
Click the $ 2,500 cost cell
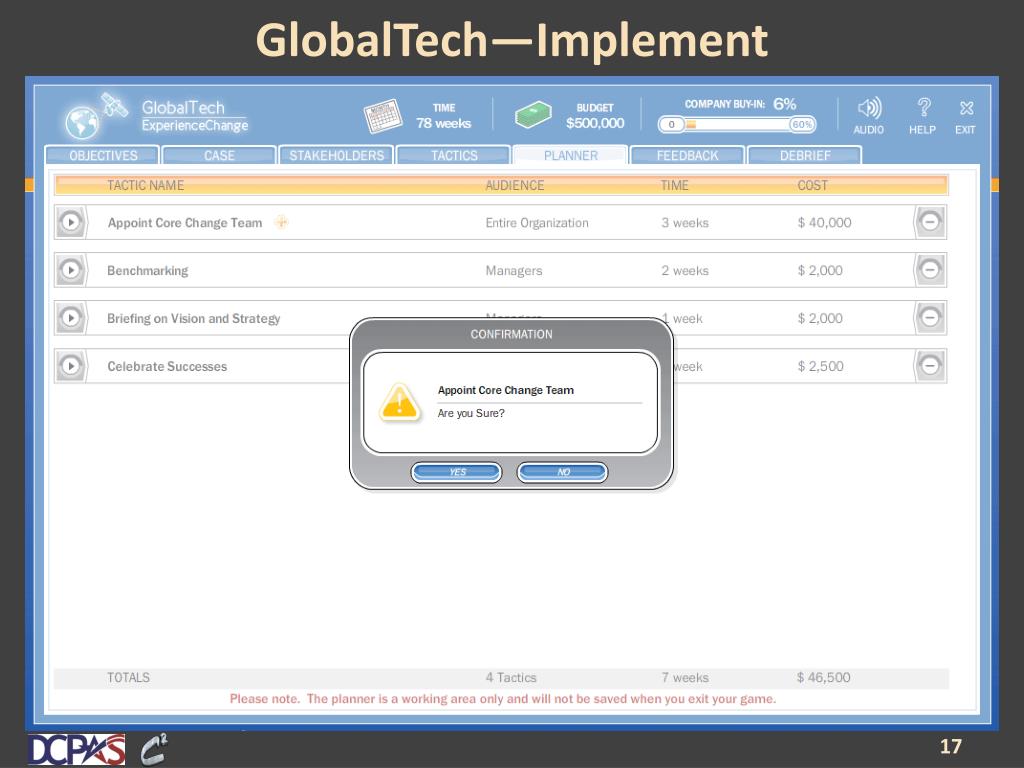[820, 366]
